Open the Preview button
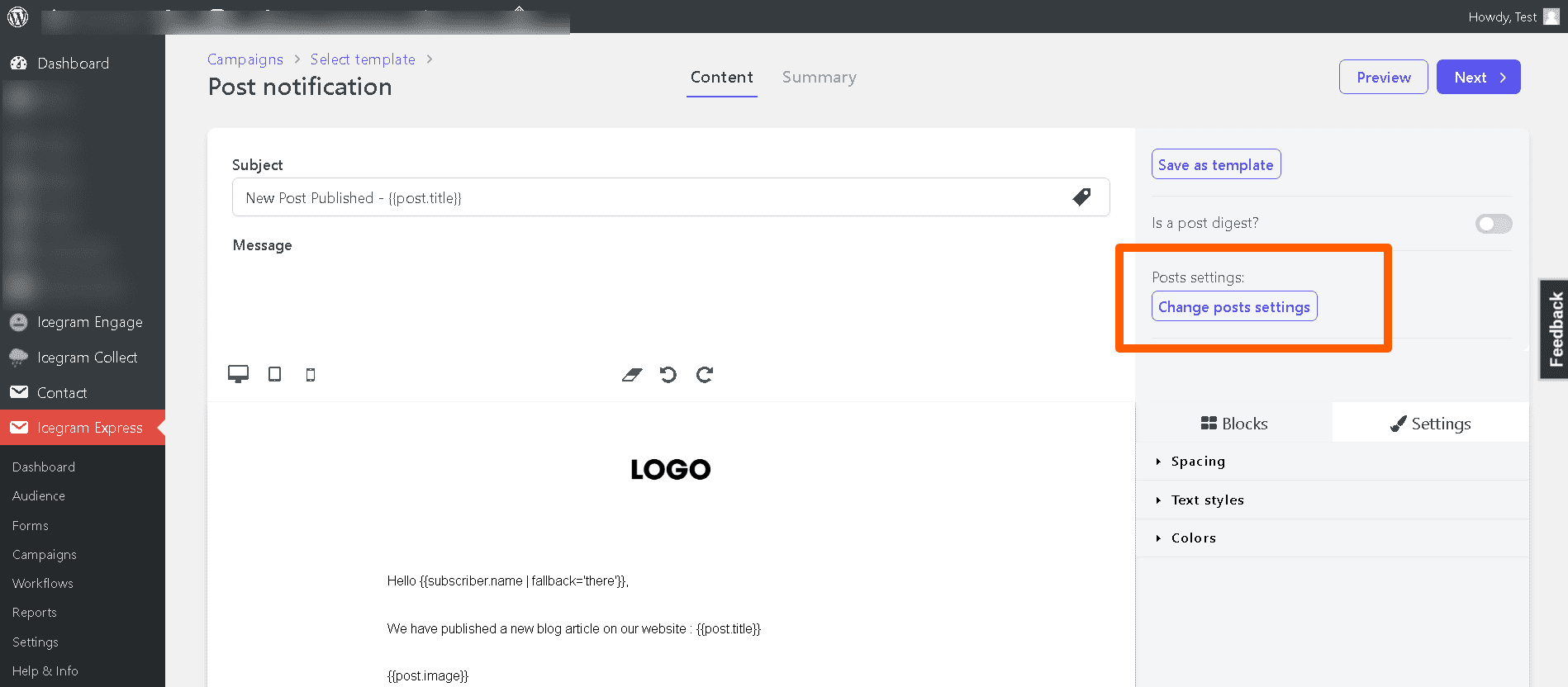 pos(1384,77)
